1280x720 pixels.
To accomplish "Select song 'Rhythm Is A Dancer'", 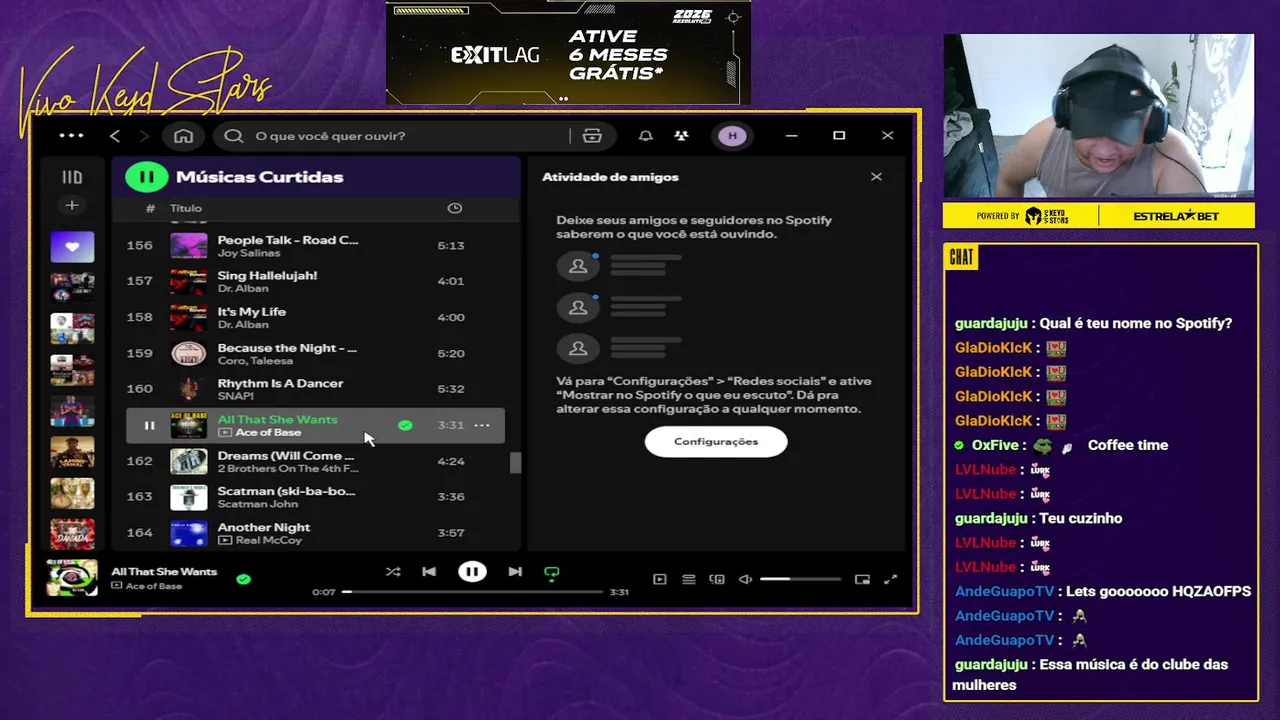I will (280, 383).
